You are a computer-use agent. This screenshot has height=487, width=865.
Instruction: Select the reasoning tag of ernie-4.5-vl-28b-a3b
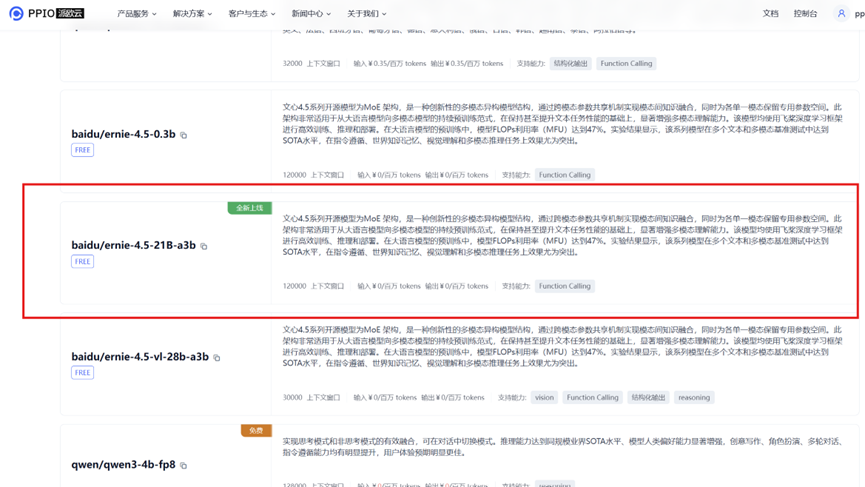(x=694, y=398)
